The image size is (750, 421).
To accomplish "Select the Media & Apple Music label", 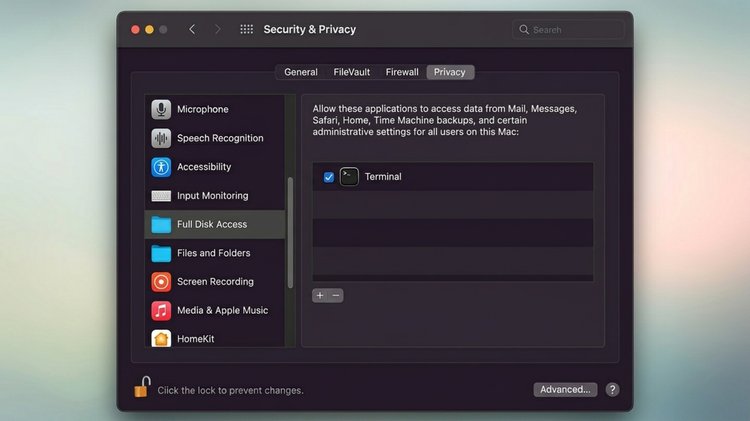I will (x=222, y=310).
